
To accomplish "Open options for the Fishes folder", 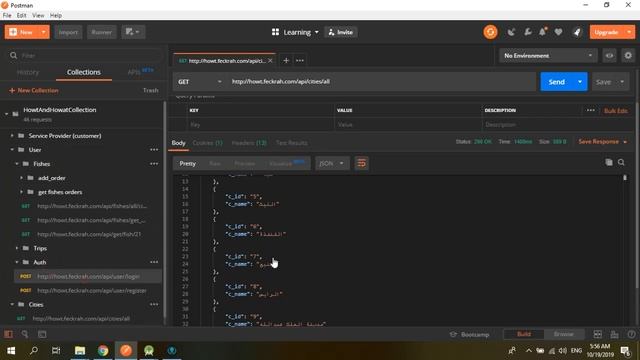I will coord(154,164).
